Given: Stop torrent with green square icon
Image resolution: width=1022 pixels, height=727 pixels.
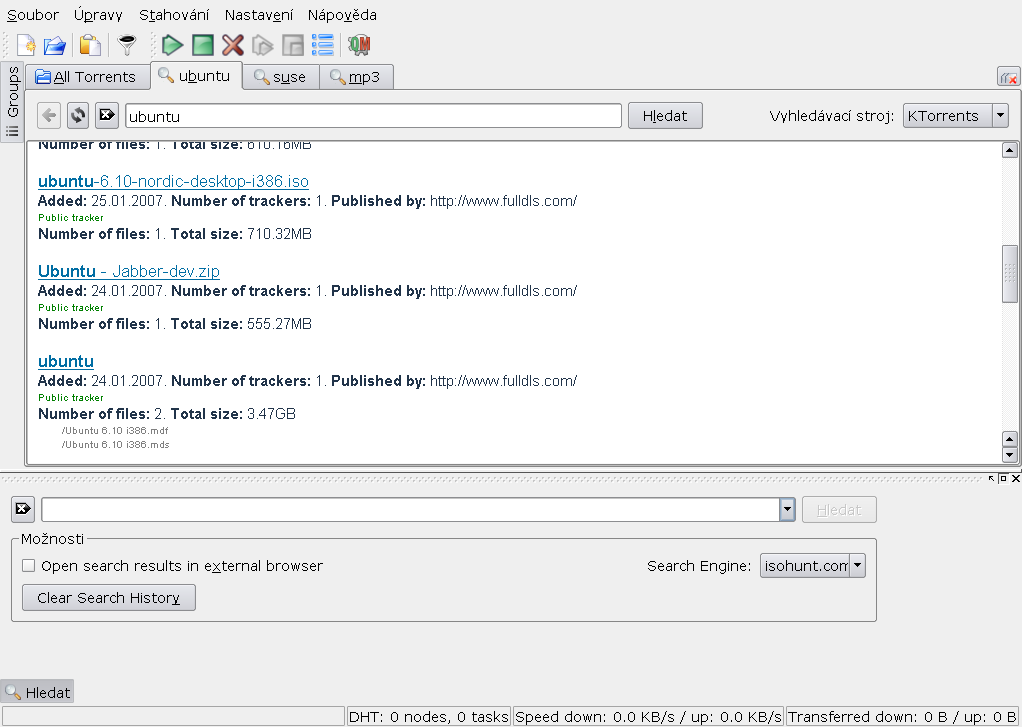Looking at the screenshot, I should tap(203, 45).
